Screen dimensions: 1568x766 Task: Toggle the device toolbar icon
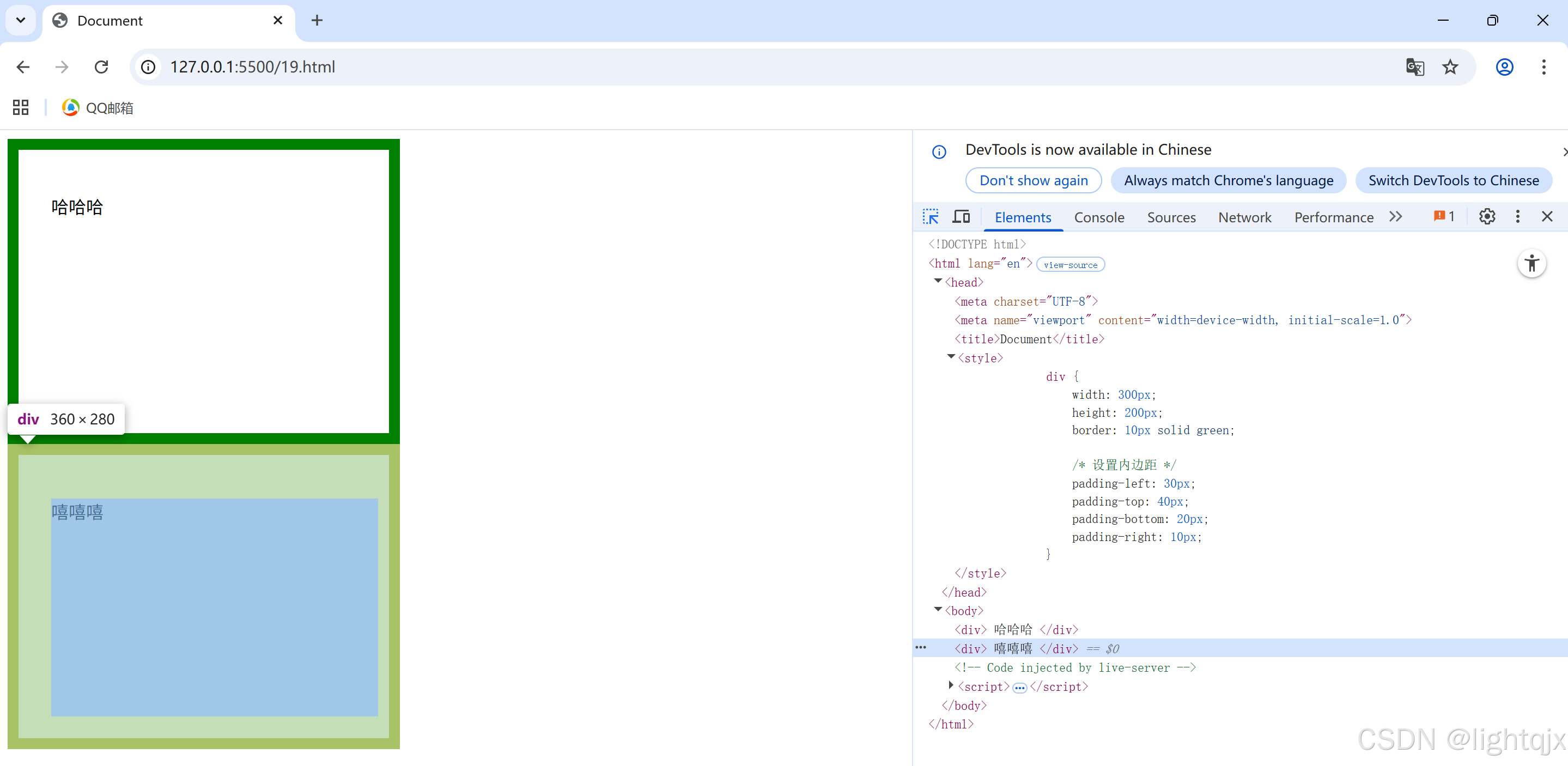pos(961,217)
